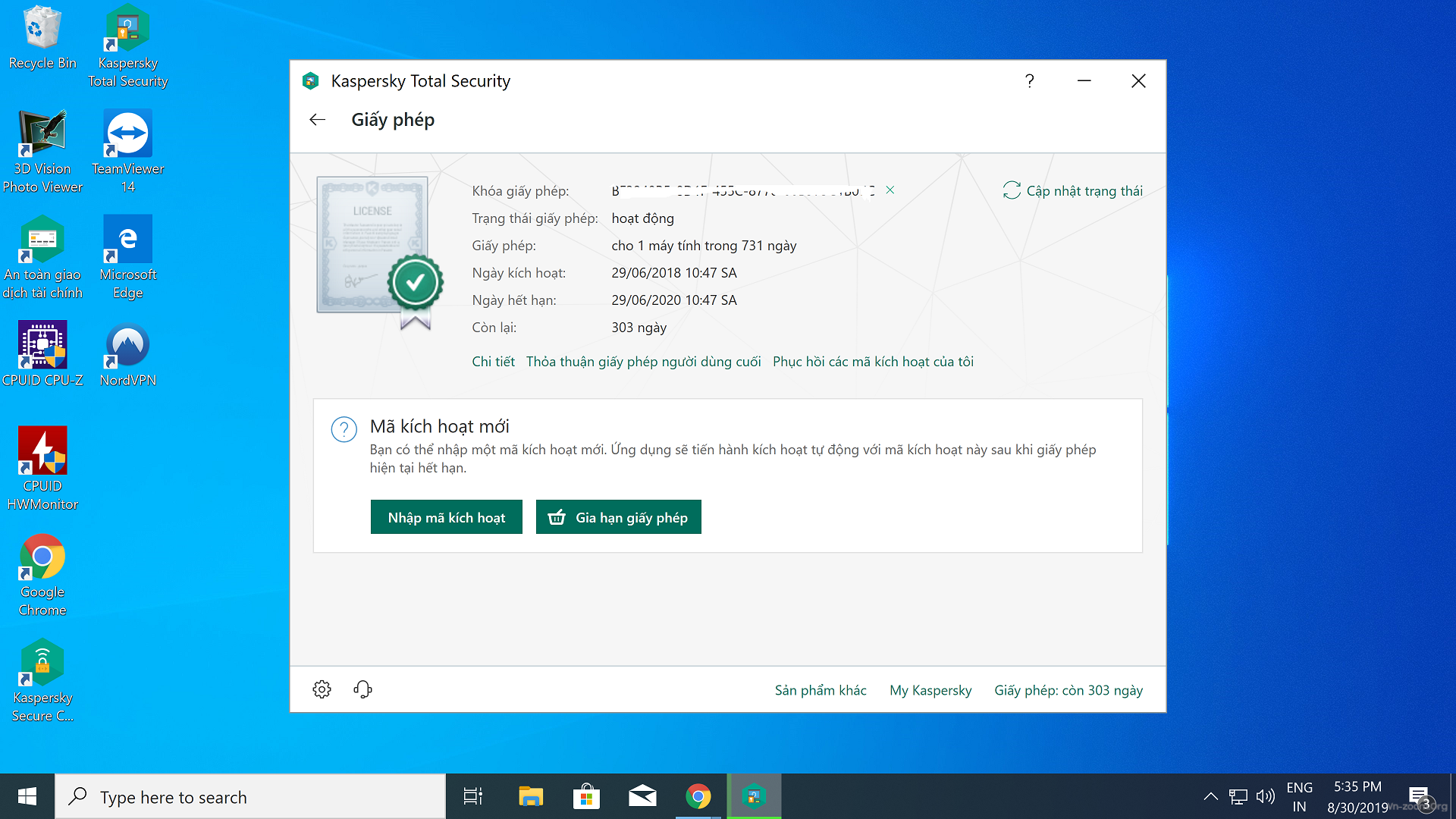Image resolution: width=1456 pixels, height=819 pixels.
Task: Click the activation date 29/06/2018 10:47 SA
Action: [674, 273]
